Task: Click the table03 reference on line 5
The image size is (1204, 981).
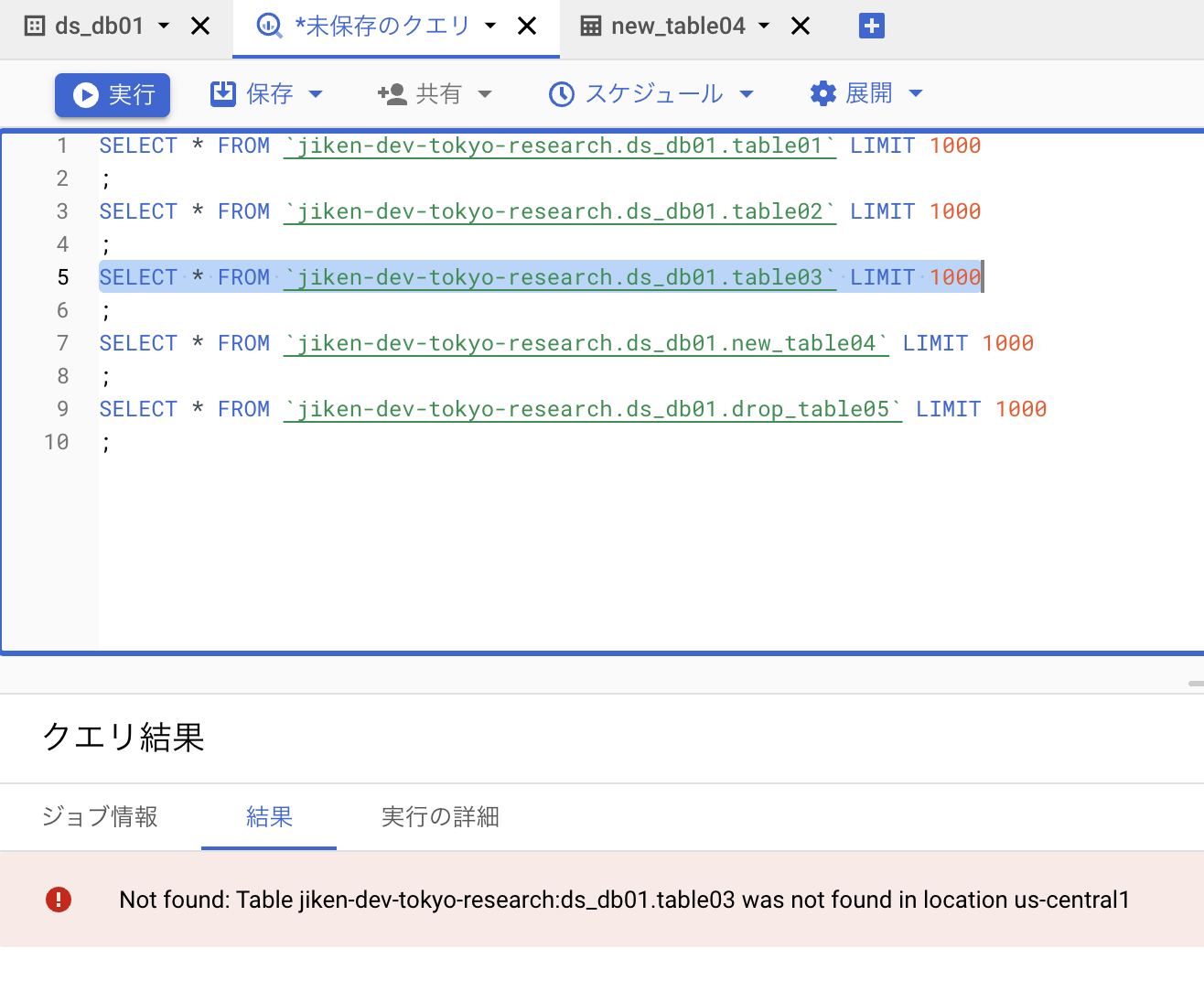Action: tap(560, 277)
